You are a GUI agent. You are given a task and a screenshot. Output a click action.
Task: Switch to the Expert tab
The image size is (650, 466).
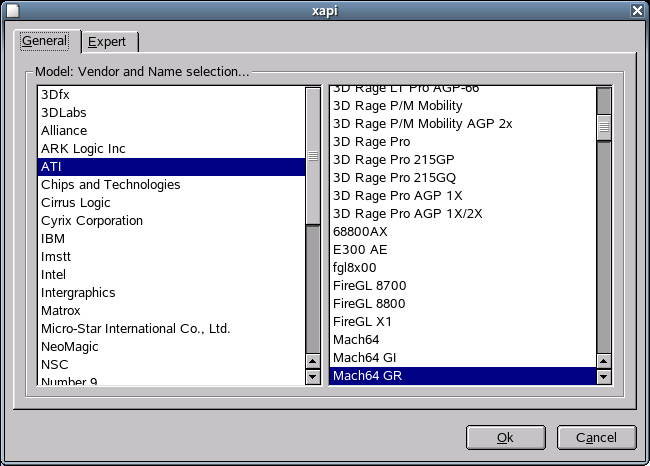(x=110, y=42)
